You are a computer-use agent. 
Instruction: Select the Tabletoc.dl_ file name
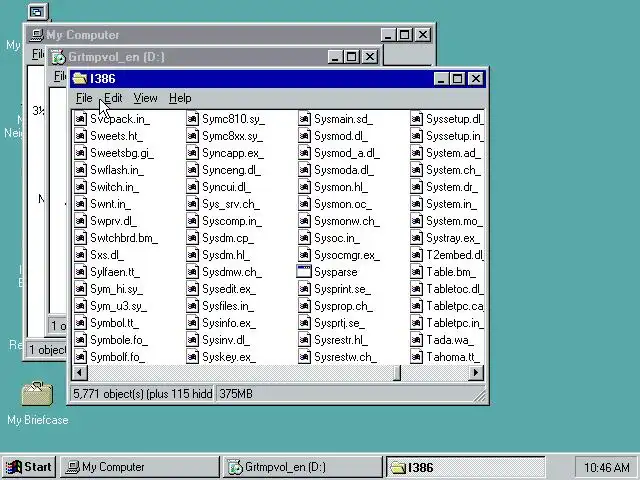tap(455, 289)
